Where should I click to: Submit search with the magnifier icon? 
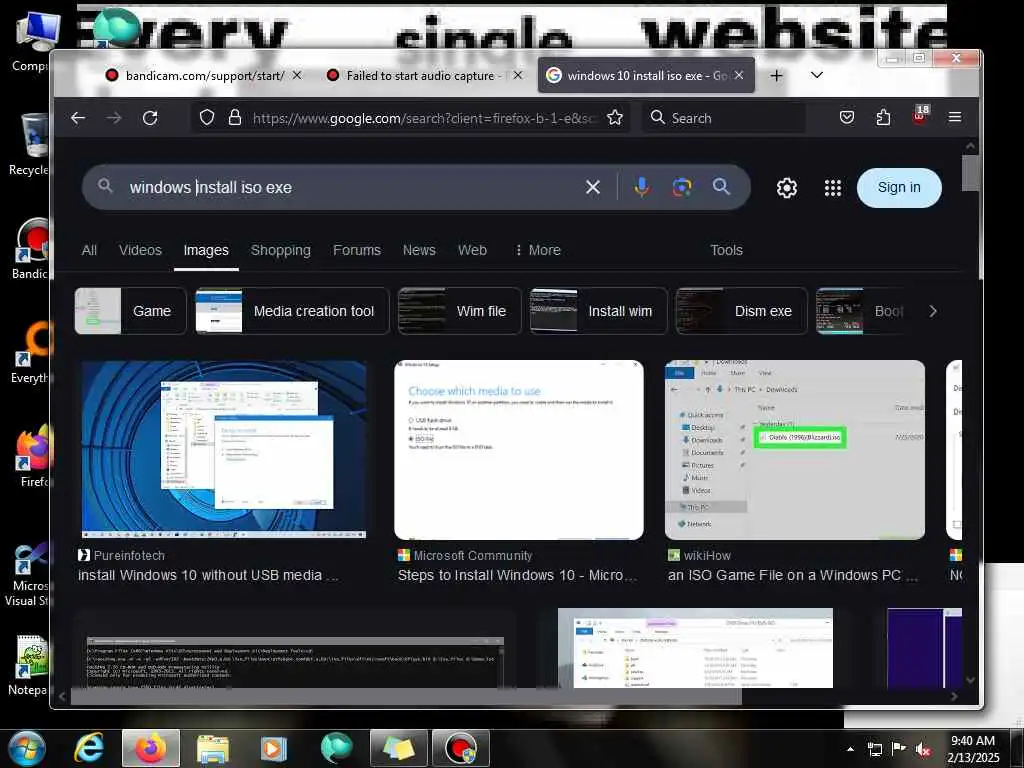tap(721, 187)
